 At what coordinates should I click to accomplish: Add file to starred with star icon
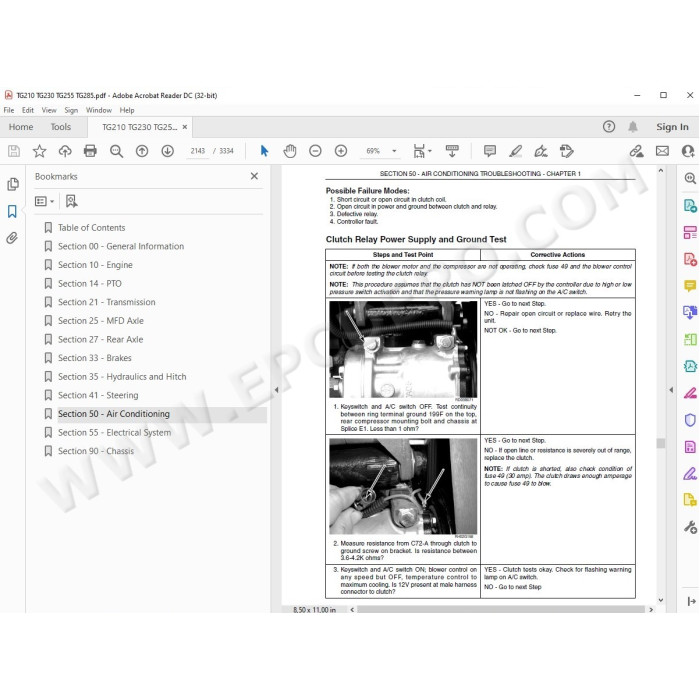pyautogui.click(x=39, y=151)
